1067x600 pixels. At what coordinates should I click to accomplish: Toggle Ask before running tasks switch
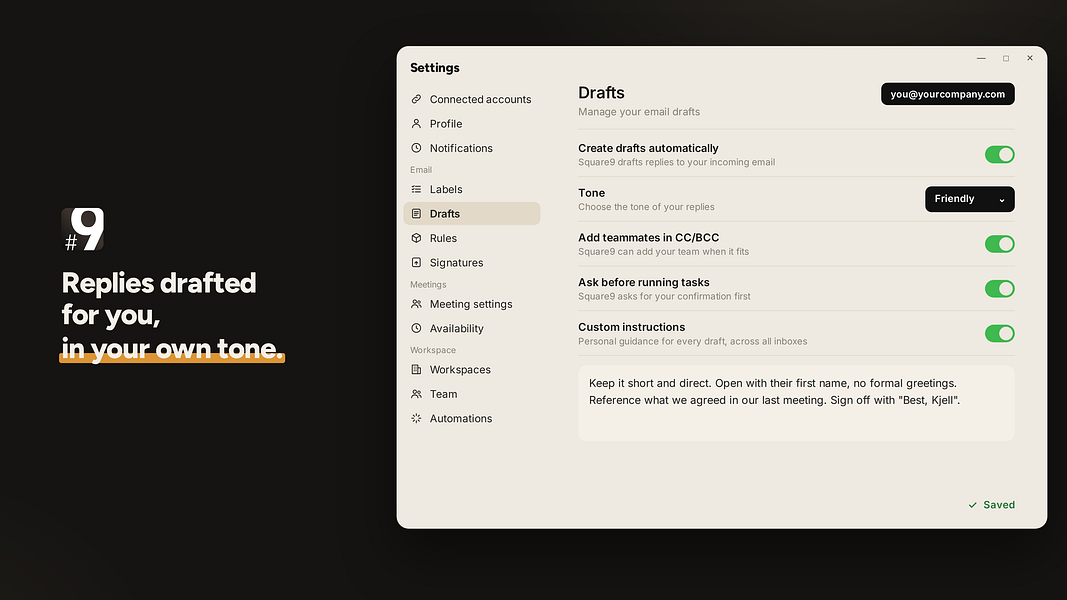1000,289
